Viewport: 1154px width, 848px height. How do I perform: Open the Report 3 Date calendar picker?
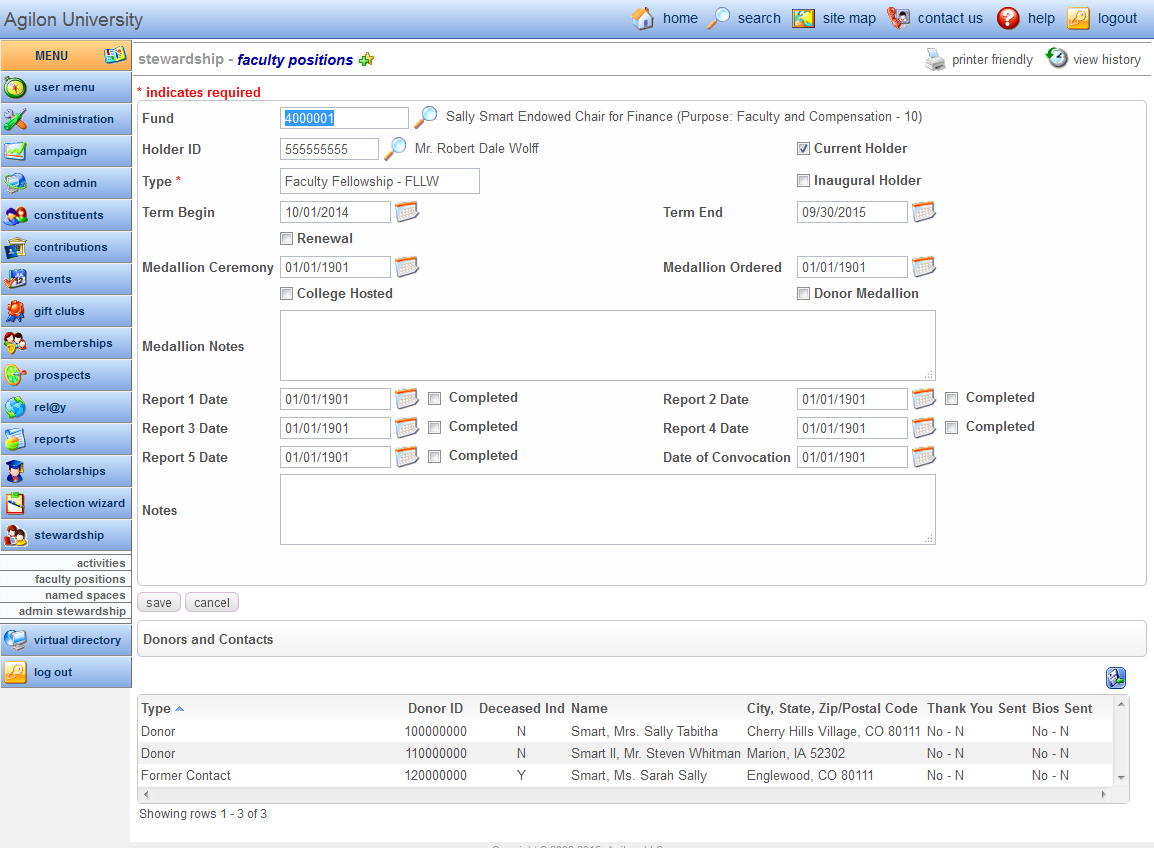(407, 428)
